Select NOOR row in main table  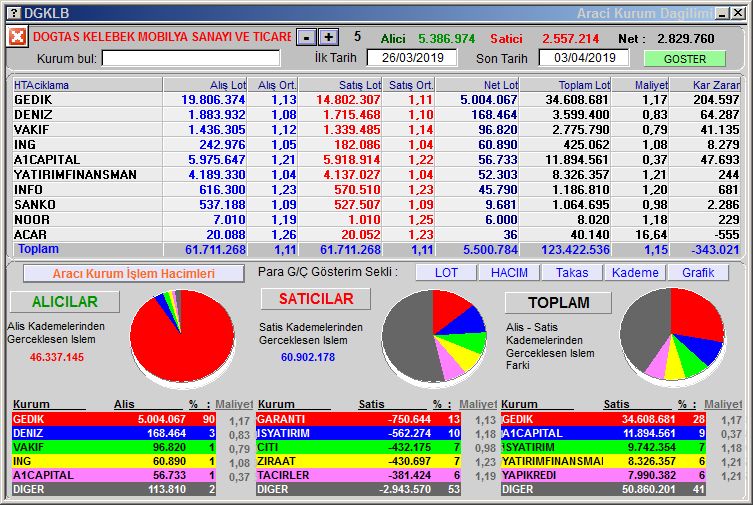pos(376,219)
